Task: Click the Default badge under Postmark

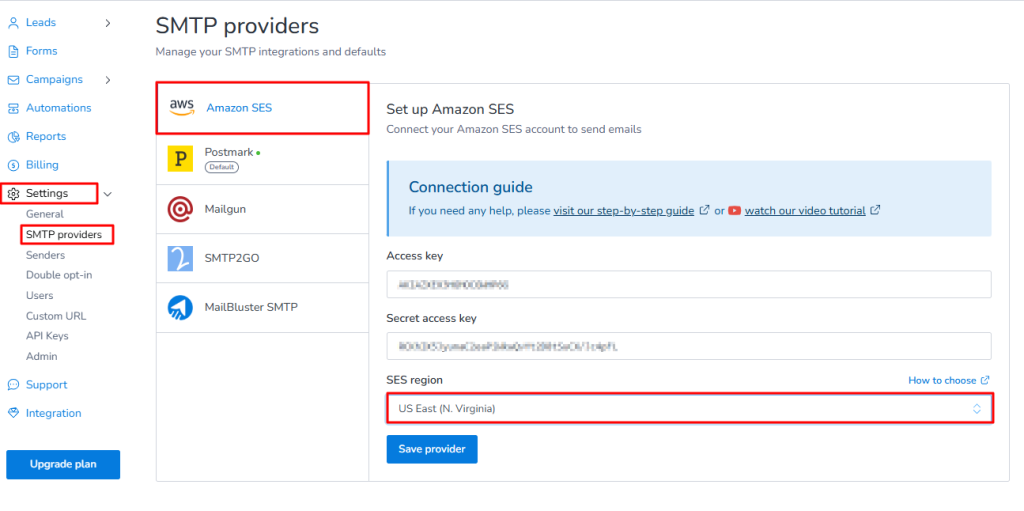Action: pos(222,167)
